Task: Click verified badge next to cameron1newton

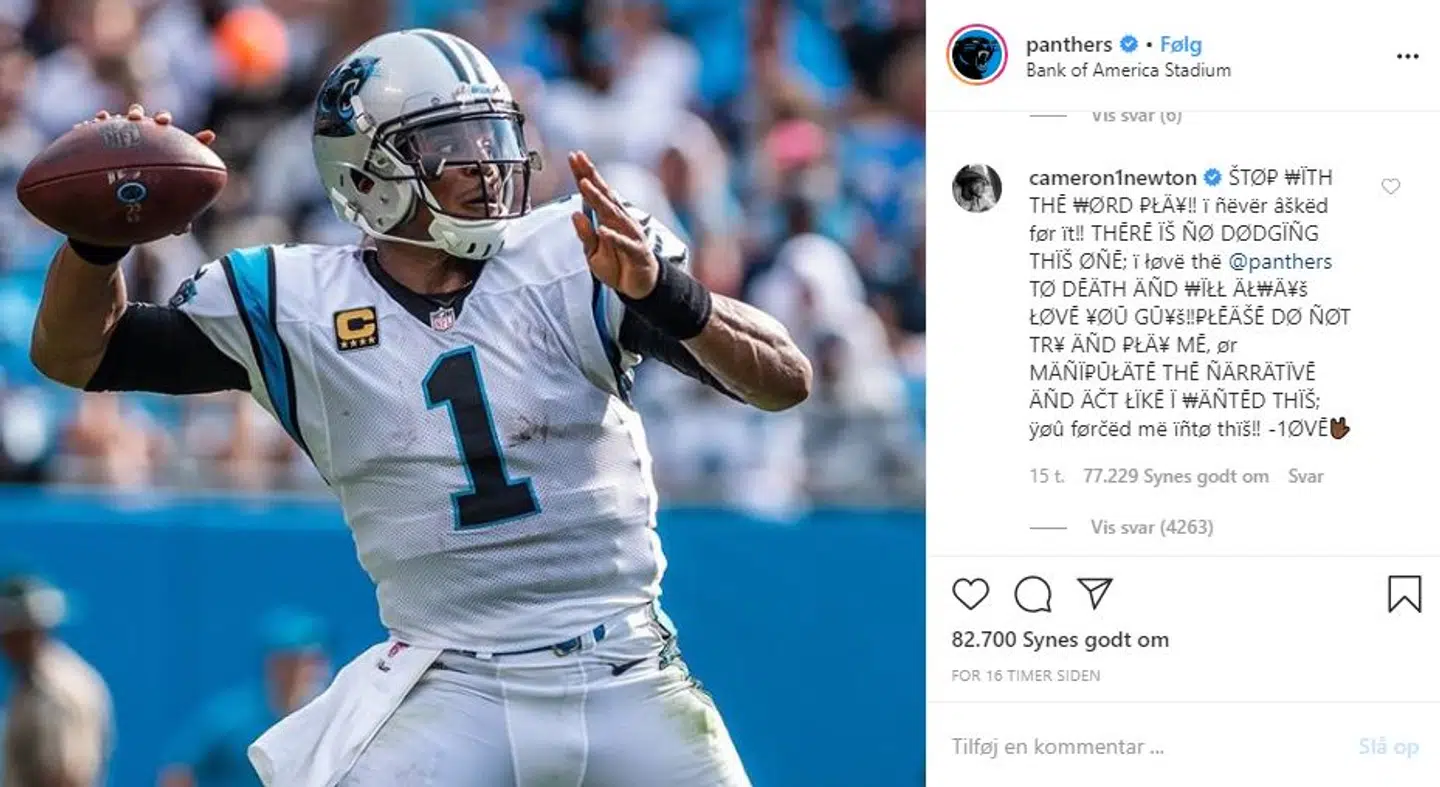Action: [1212, 178]
